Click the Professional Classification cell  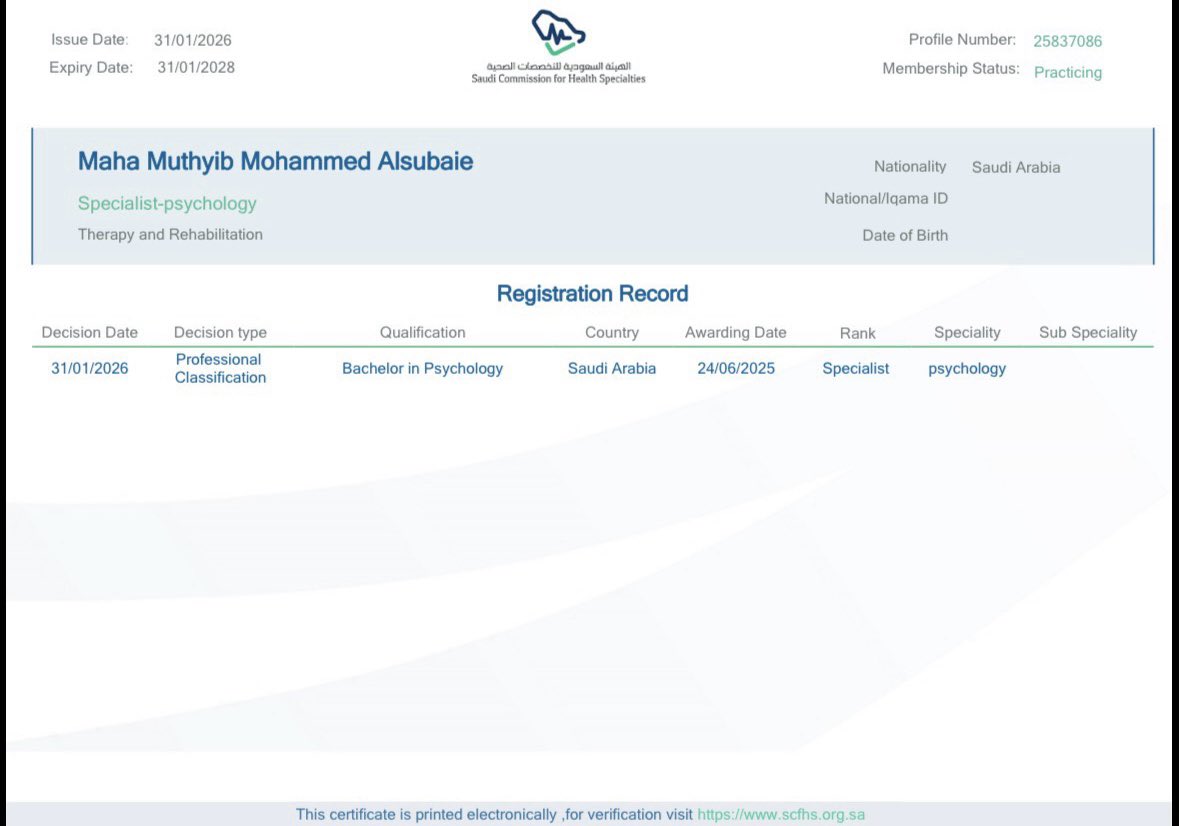220,368
